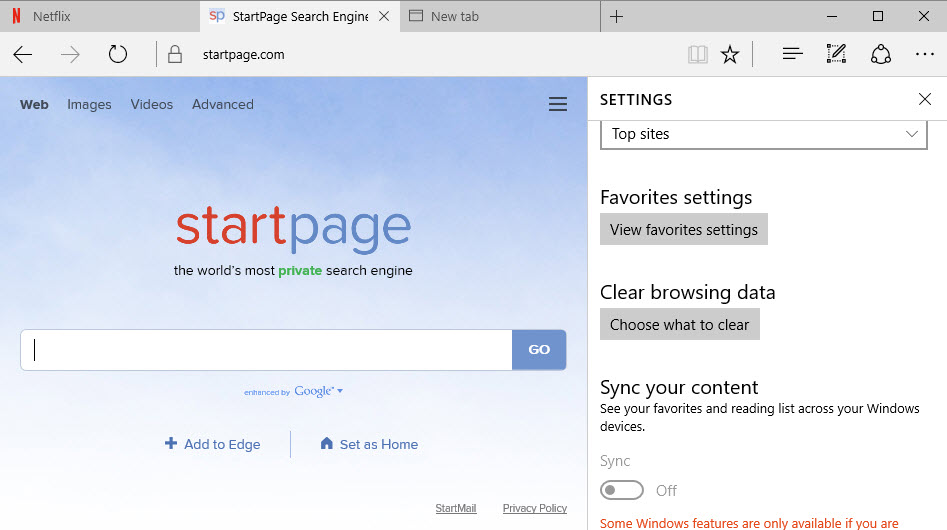Screen dimensions: 947x530
Task: Click Choose what to clear button
Action: click(x=680, y=325)
